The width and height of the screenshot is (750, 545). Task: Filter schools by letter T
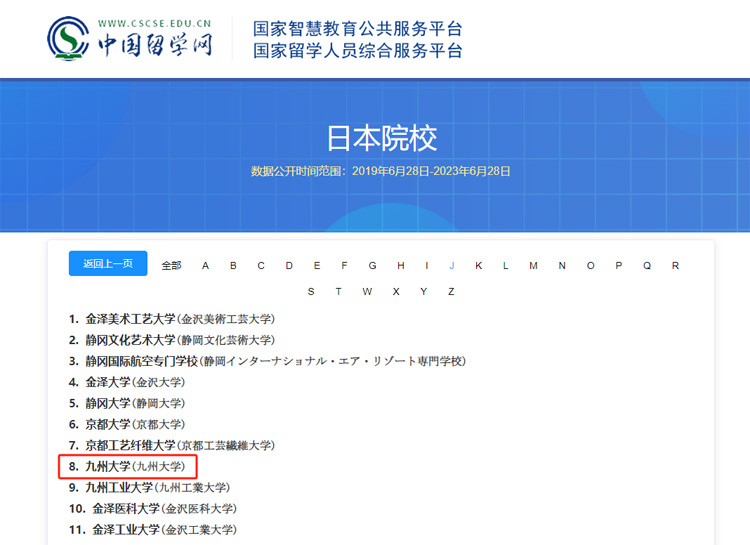click(339, 291)
